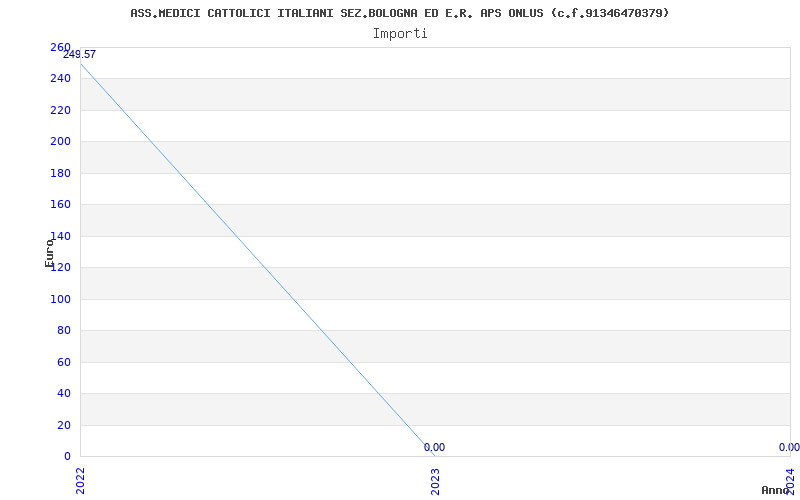
Task: Click the 0 tick on the y-axis
Action: [x=67, y=456]
